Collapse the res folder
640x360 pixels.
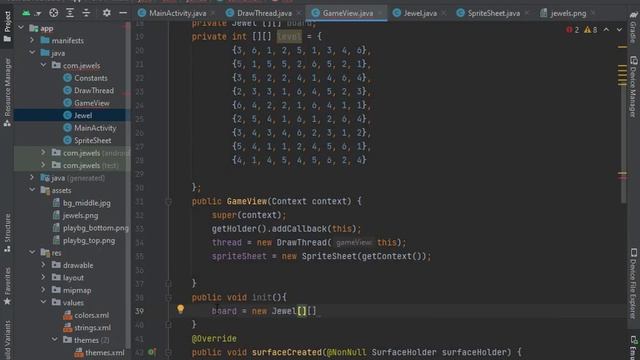pyautogui.click(x=32, y=253)
